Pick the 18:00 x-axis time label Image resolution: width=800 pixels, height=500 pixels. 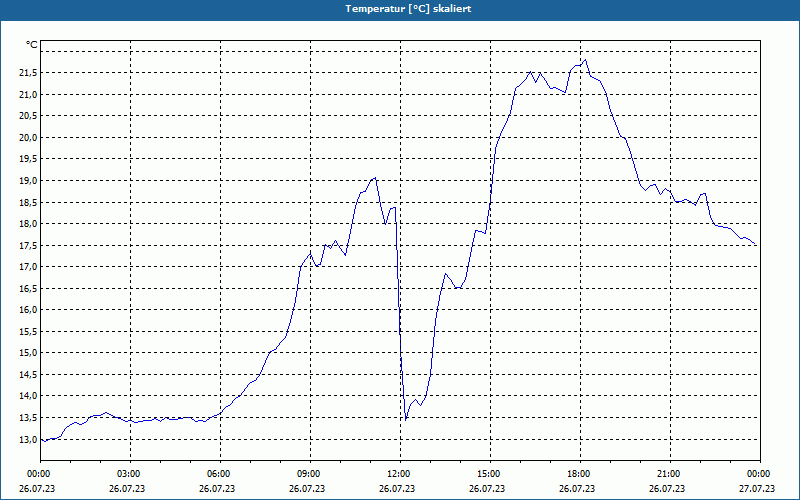[x=580, y=474]
